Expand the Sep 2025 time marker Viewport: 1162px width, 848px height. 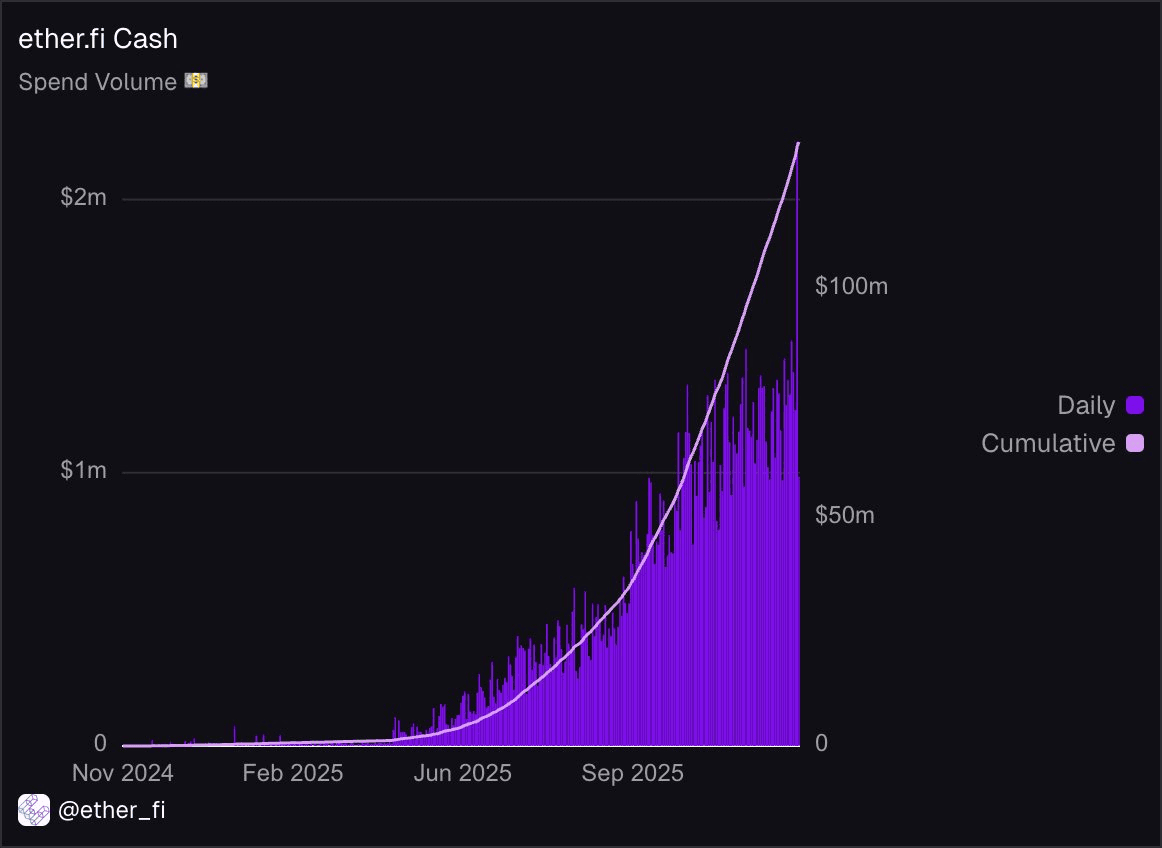631,773
